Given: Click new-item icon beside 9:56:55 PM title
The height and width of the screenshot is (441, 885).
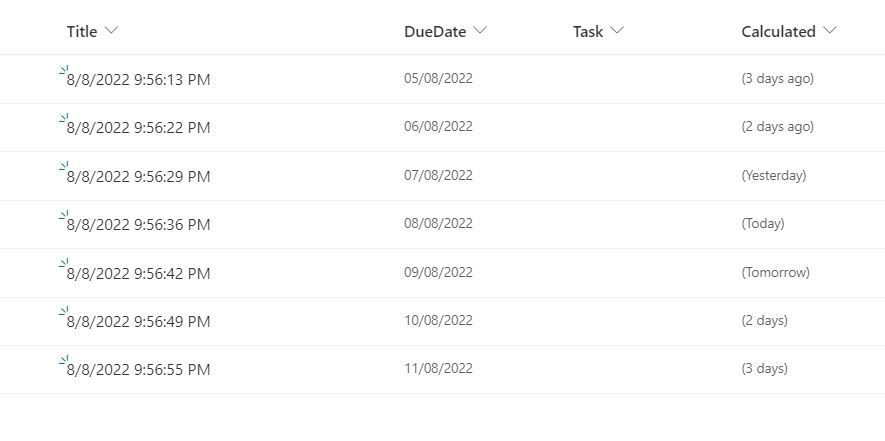Looking at the screenshot, I should pos(64,361).
